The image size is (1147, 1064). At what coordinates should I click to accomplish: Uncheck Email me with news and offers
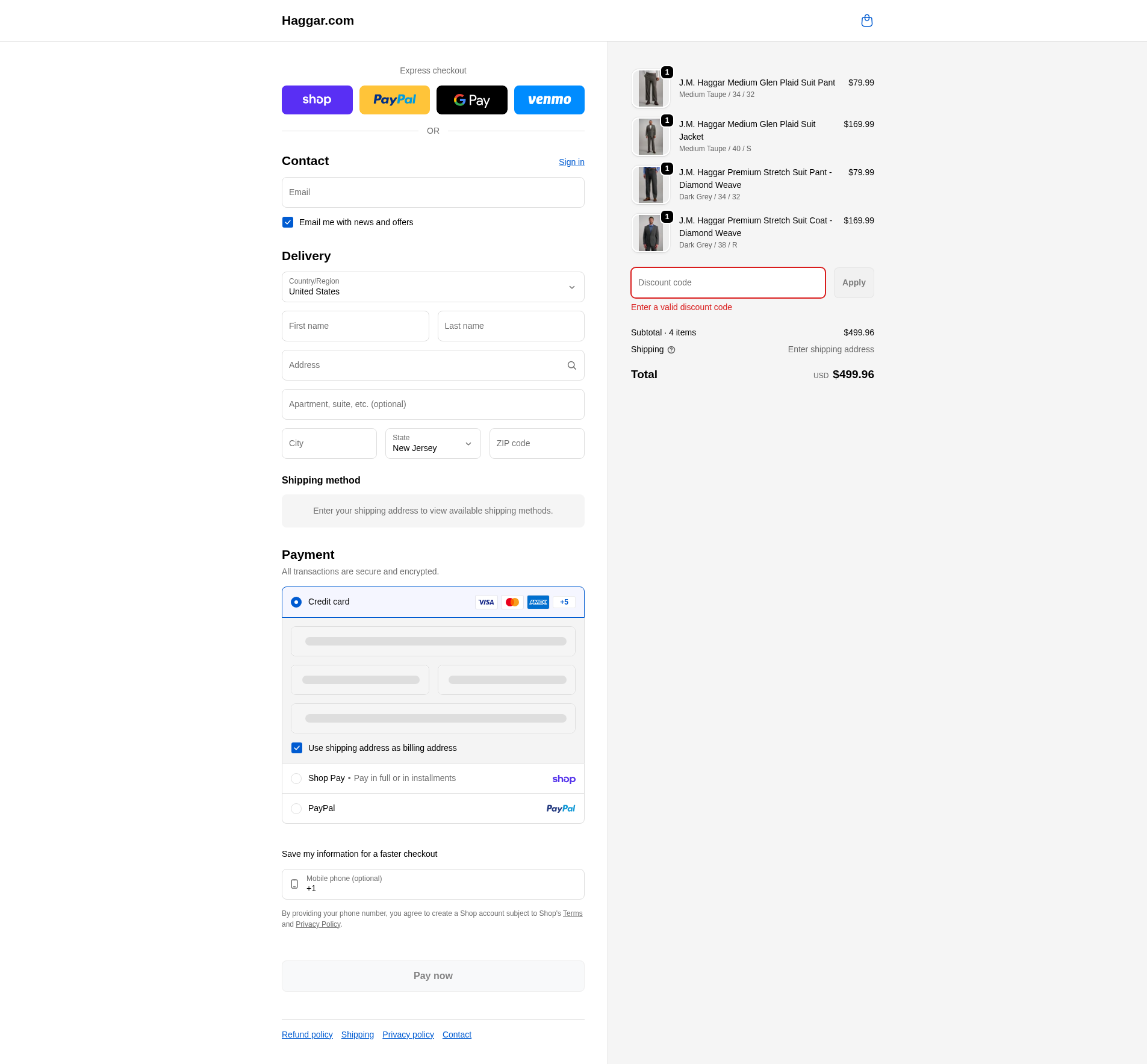[288, 222]
